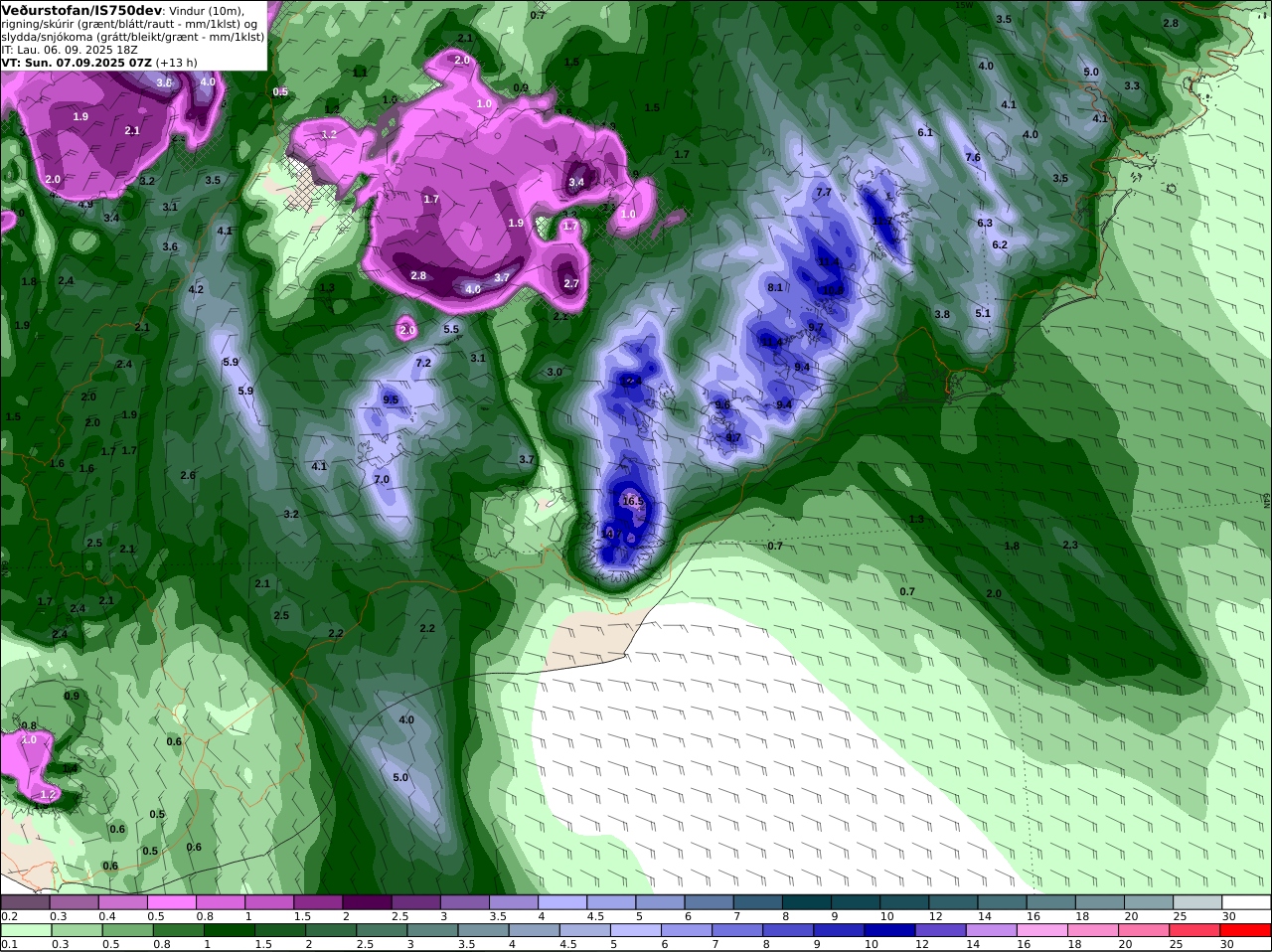This screenshot has height=952, width=1272.
Task: Click the 6.3 value on the map
Action: point(985,223)
